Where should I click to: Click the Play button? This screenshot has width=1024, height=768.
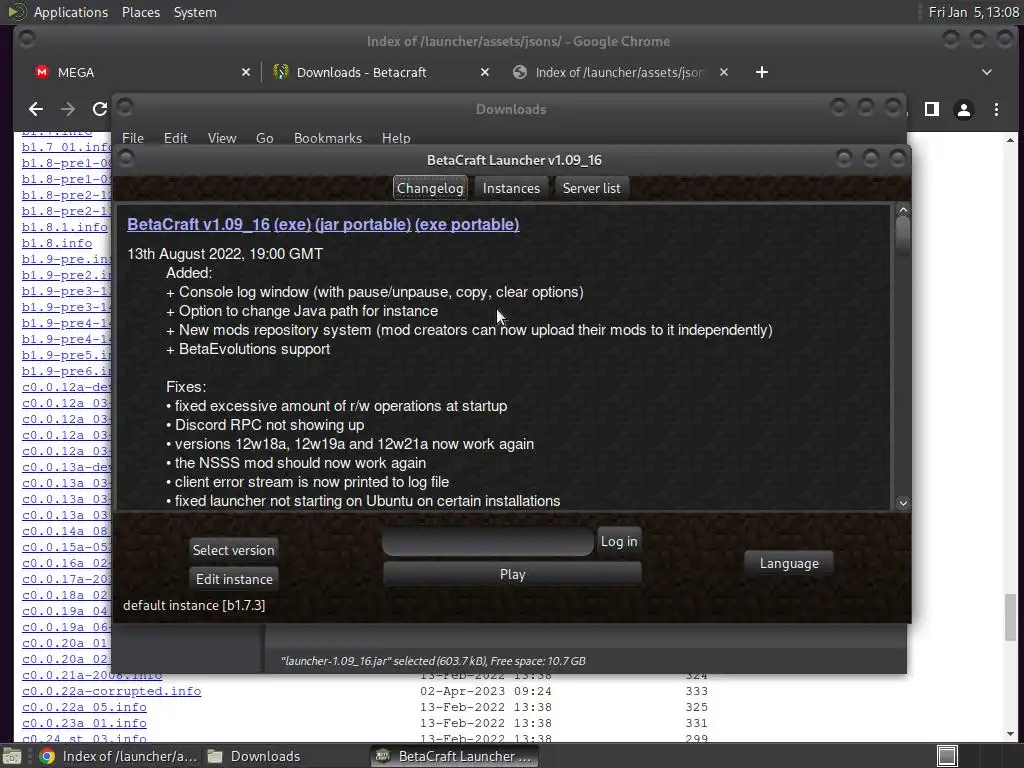512,574
